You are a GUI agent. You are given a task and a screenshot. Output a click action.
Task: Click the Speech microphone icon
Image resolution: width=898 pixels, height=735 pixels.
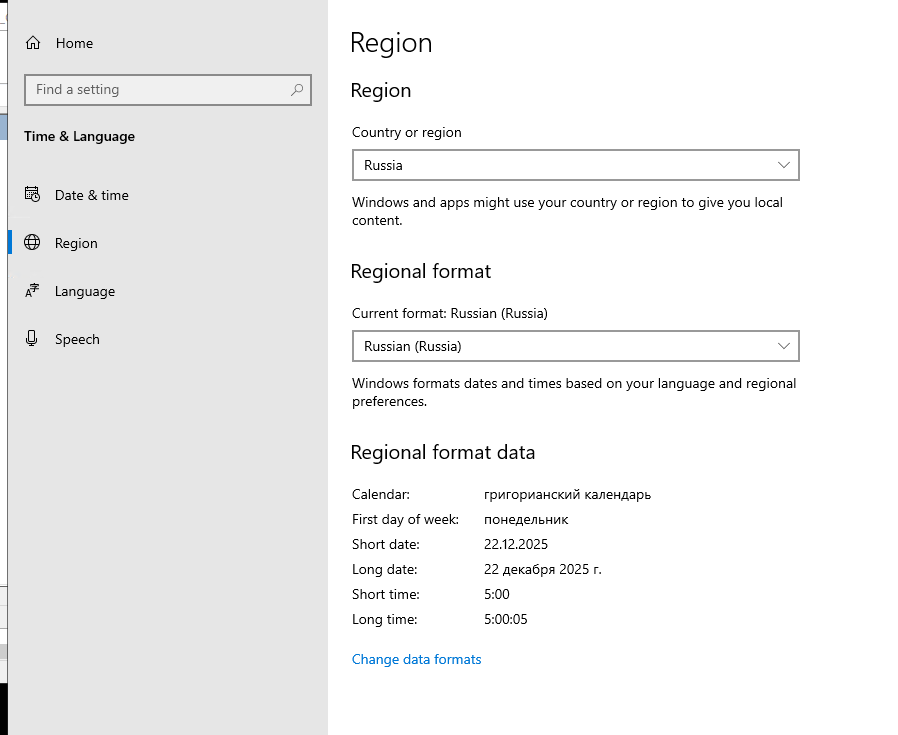coord(33,339)
